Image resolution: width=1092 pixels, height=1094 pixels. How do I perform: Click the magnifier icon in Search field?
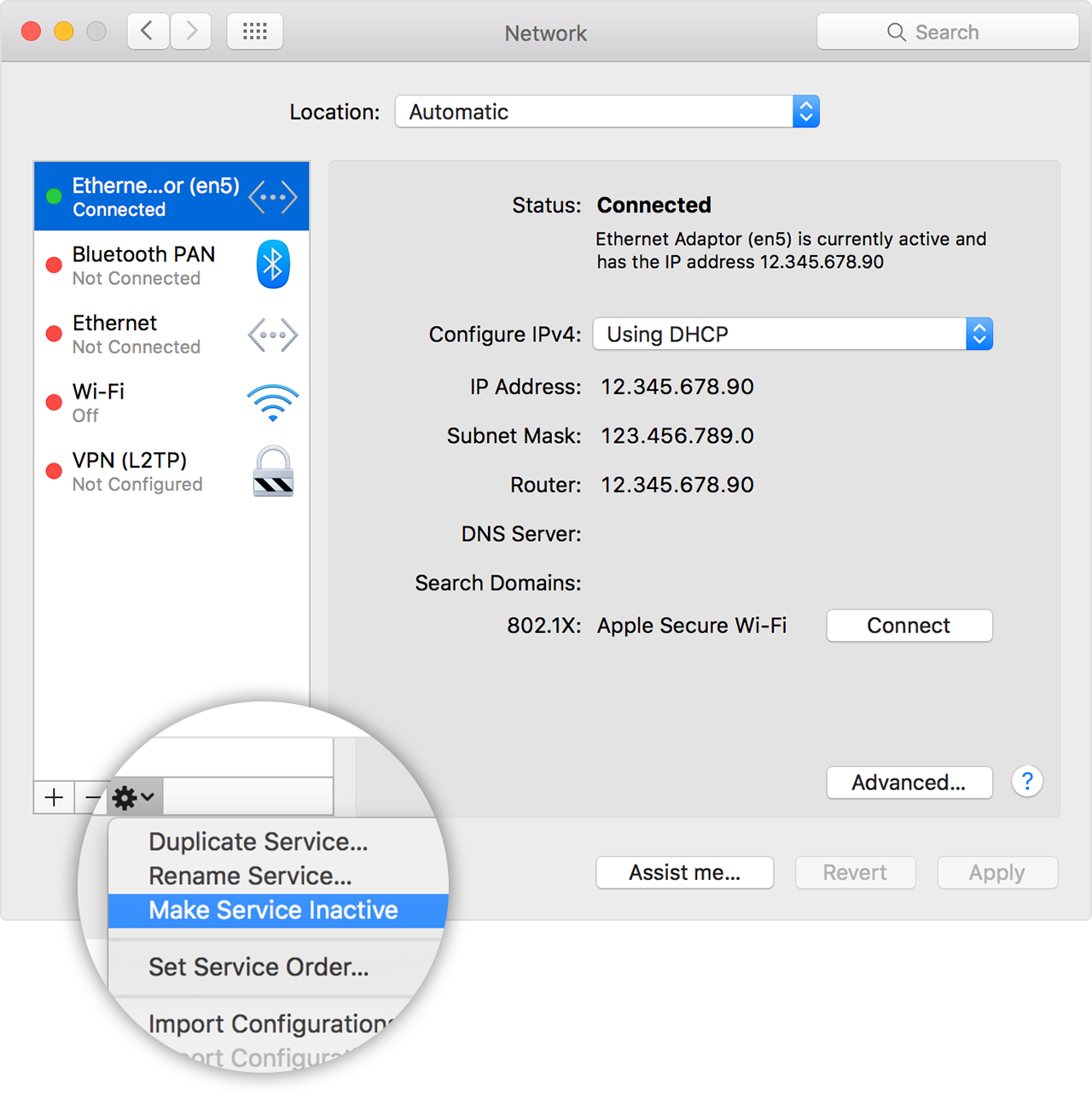pyautogui.click(x=896, y=32)
